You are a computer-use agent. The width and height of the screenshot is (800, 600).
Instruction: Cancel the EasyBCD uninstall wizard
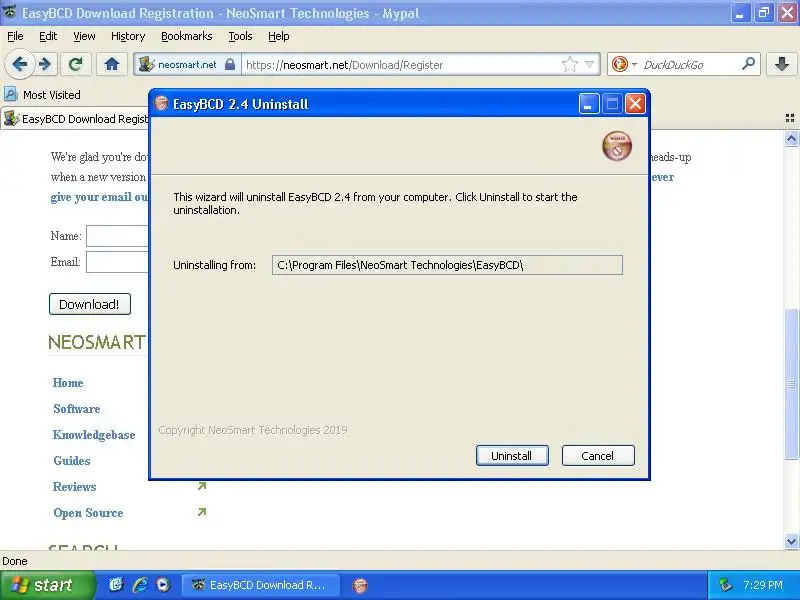coord(598,456)
